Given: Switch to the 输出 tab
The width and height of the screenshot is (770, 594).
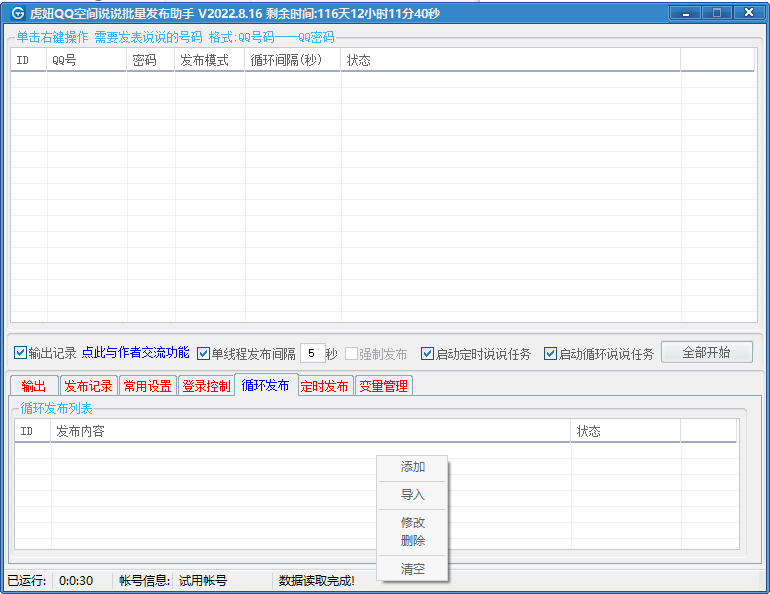Looking at the screenshot, I should point(33,386).
